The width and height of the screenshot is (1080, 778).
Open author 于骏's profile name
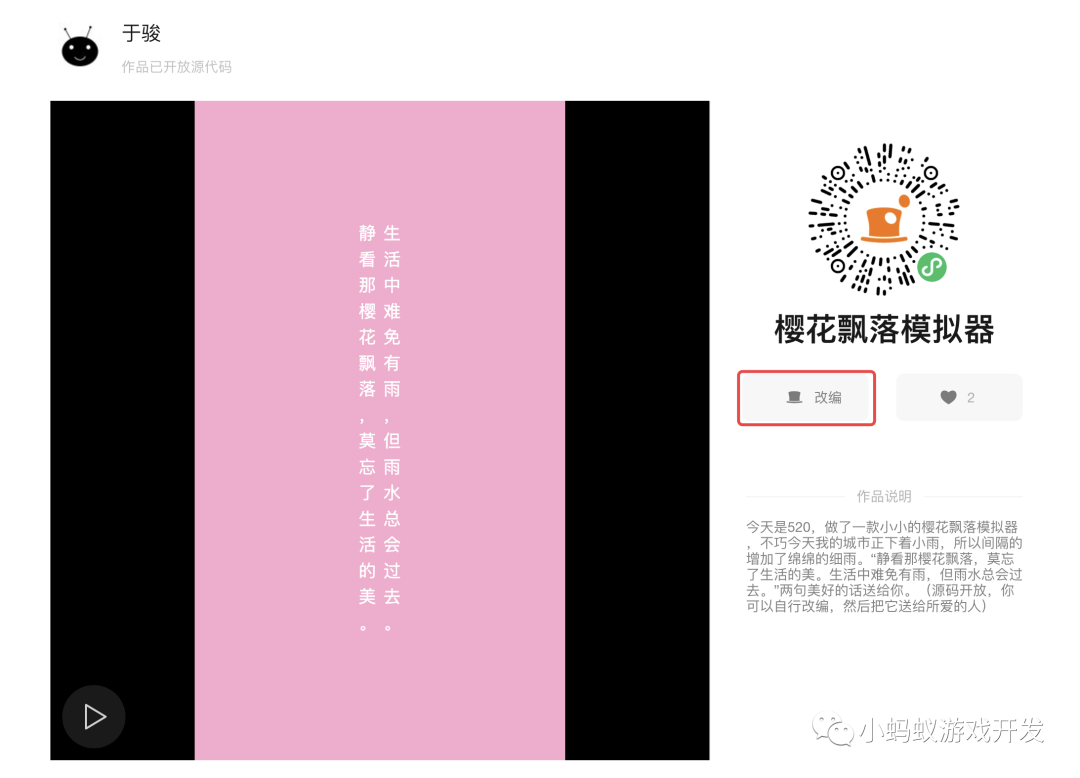(x=141, y=33)
